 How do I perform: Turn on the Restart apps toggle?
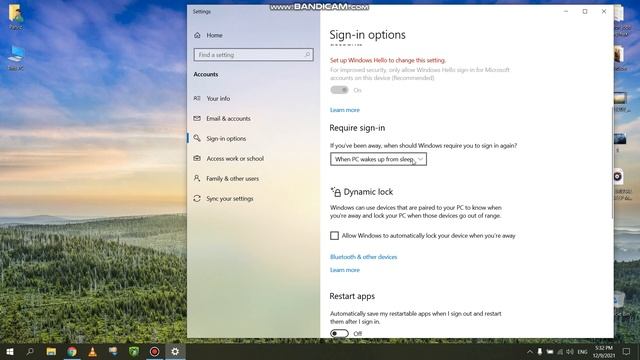[x=339, y=333]
